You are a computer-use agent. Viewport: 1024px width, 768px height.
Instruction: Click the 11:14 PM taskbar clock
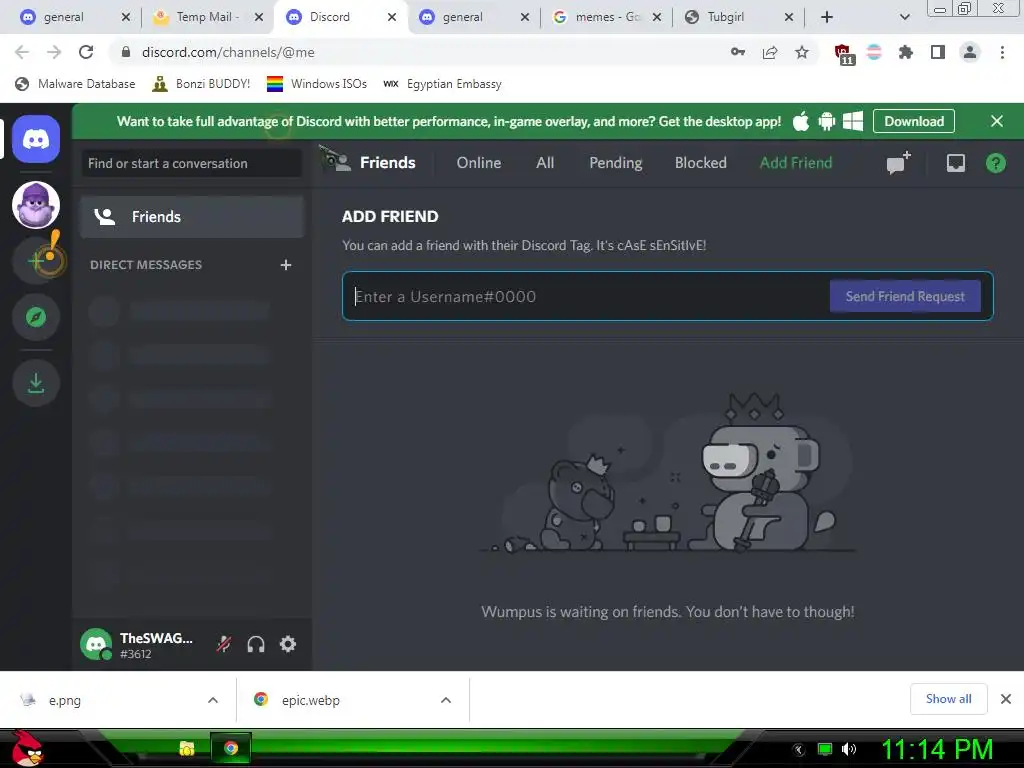pyautogui.click(x=937, y=749)
